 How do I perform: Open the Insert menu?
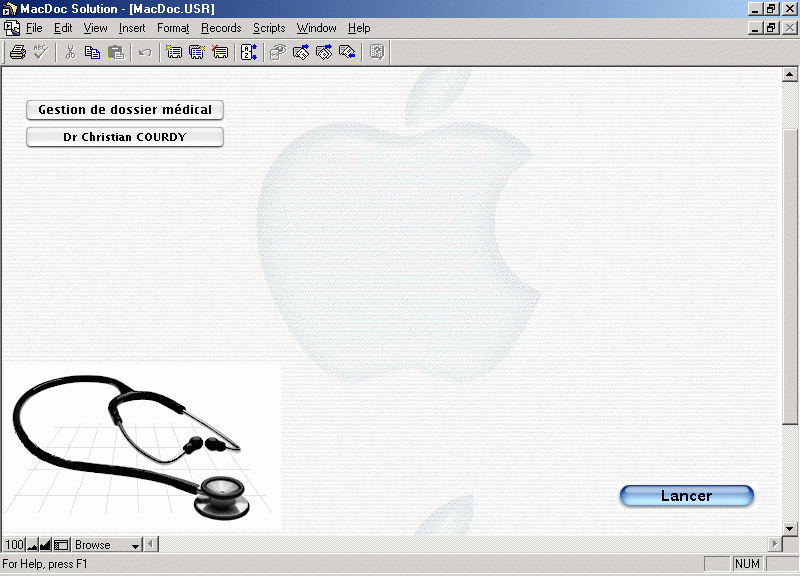click(132, 28)
